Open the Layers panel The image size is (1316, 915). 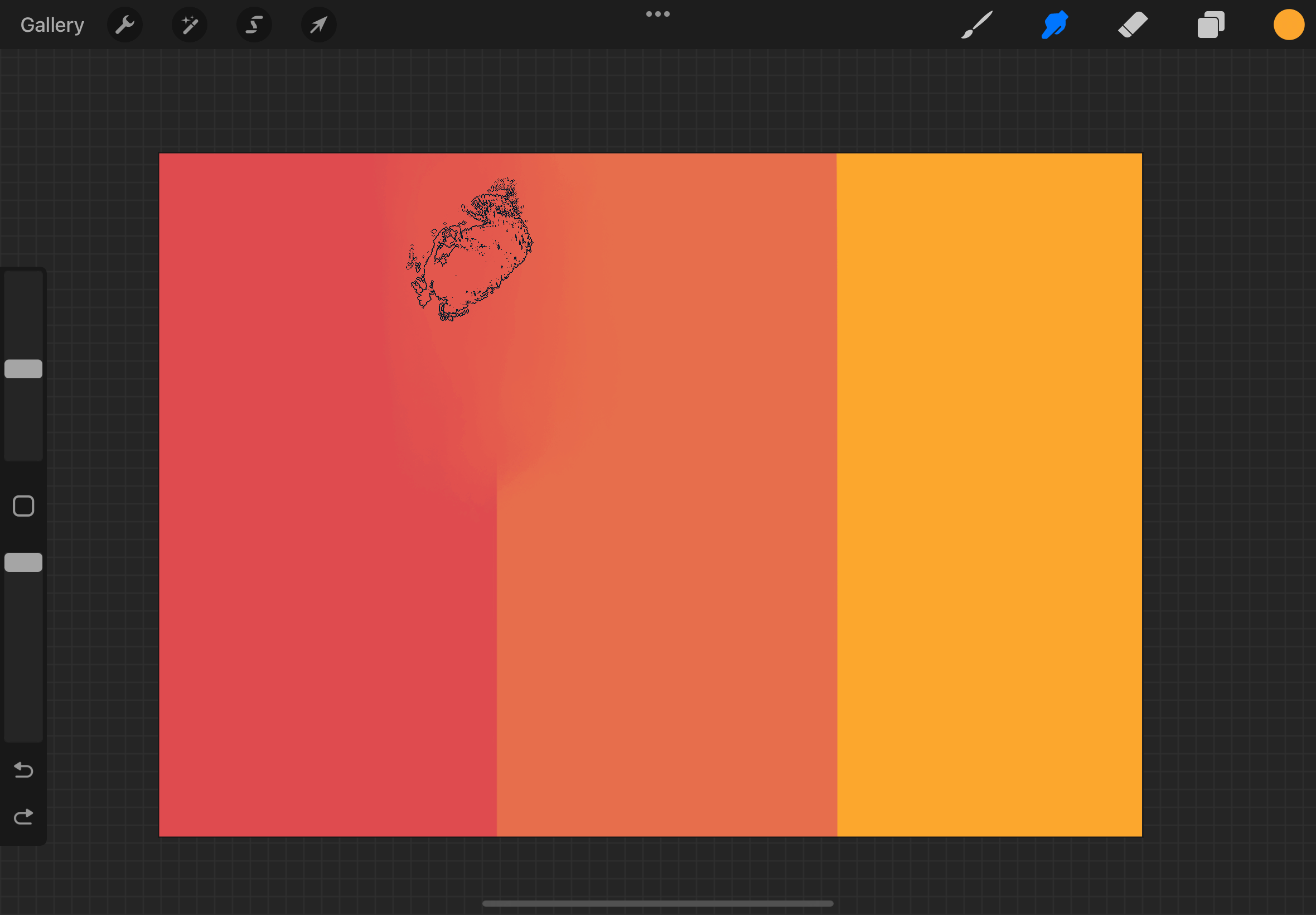tap(1209, 25)
